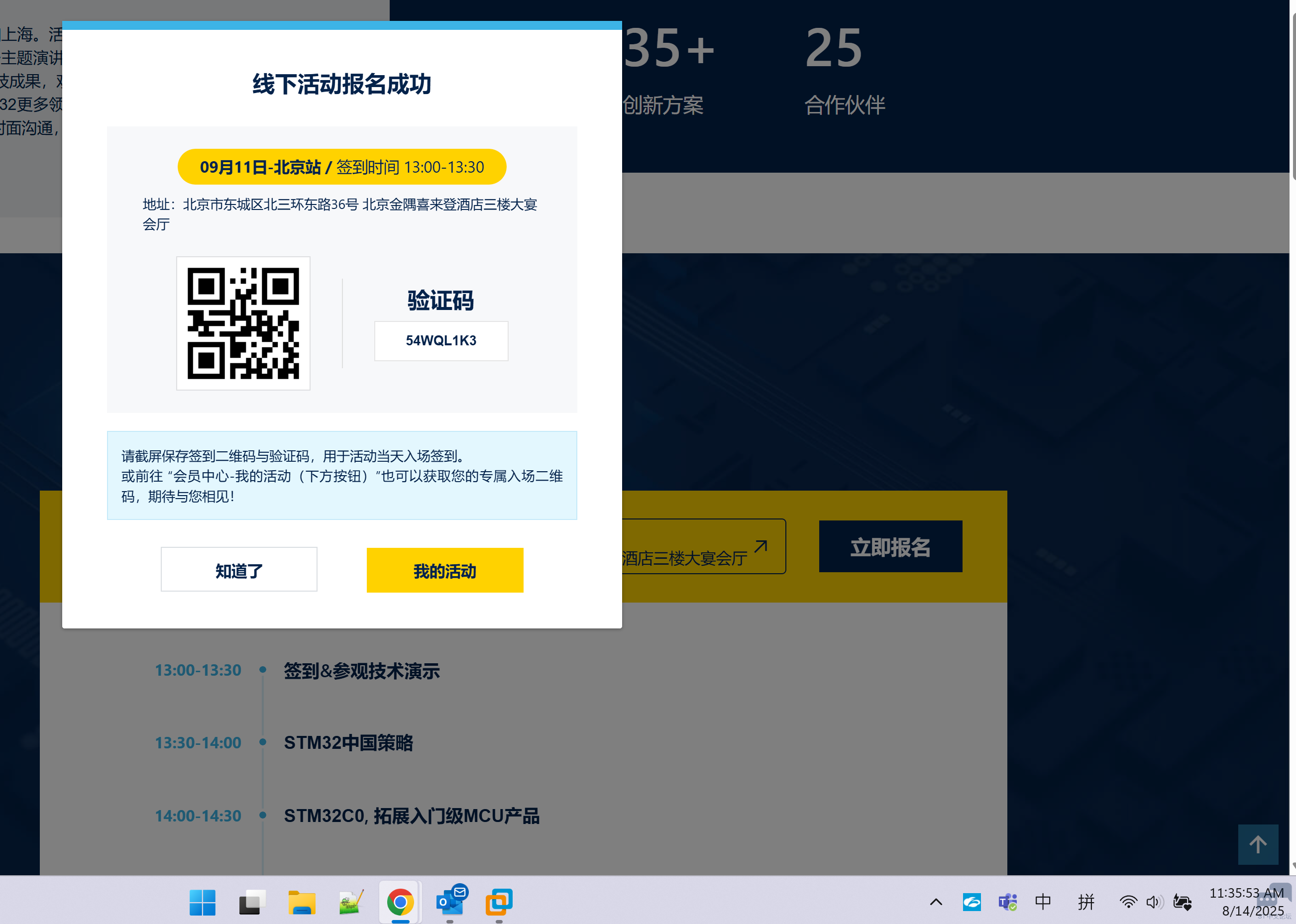
Task: Open the Windows Start menu
Action: tap(202, 903)
